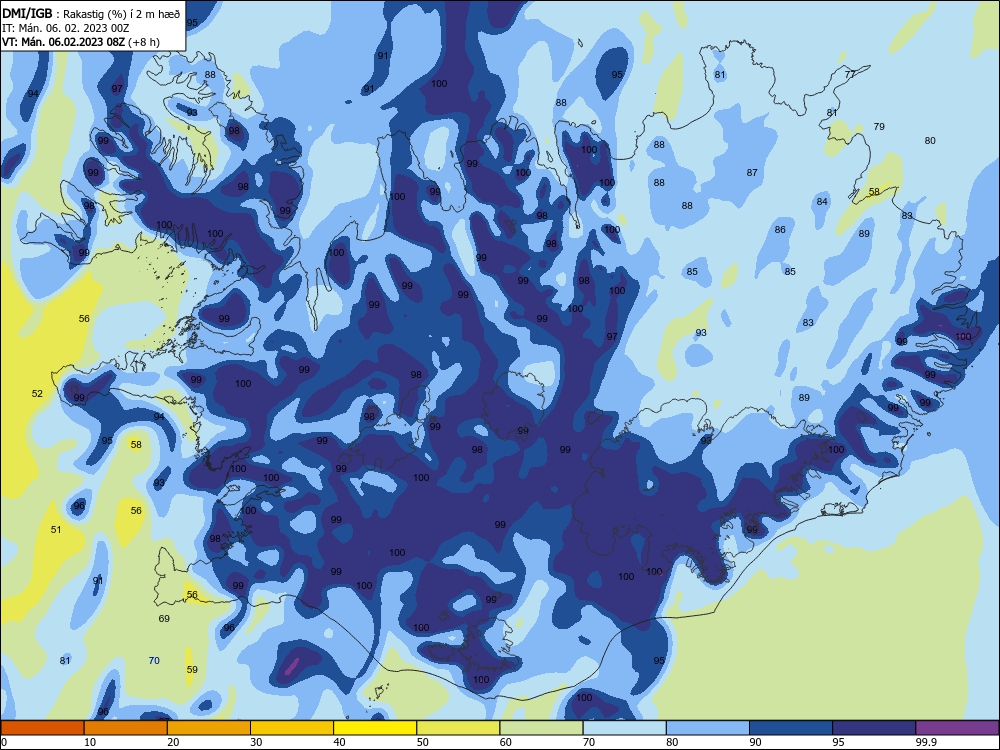Screen dimensions: 1000x750
Task: Click the '40' legend scale label
Action: (x=339, y=742)
